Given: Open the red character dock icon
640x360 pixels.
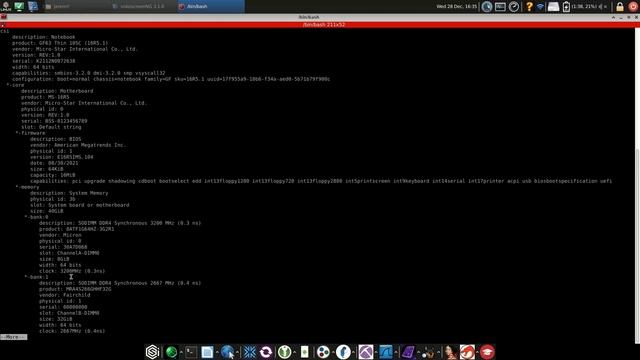Looking at the screenshot, I should point(467,352).
